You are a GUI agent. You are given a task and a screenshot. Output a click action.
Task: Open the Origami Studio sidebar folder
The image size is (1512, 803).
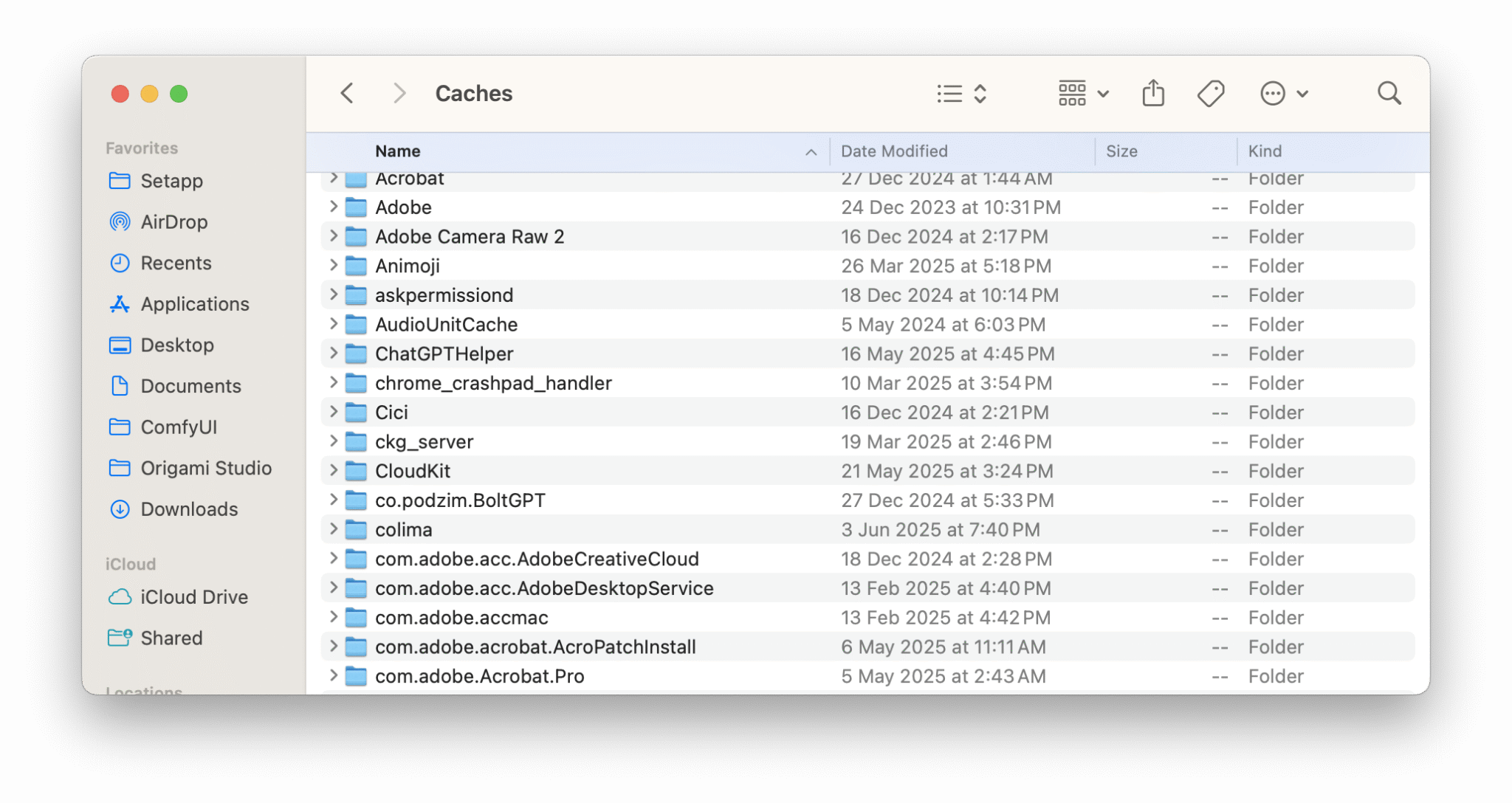click(x=206, y=468)
